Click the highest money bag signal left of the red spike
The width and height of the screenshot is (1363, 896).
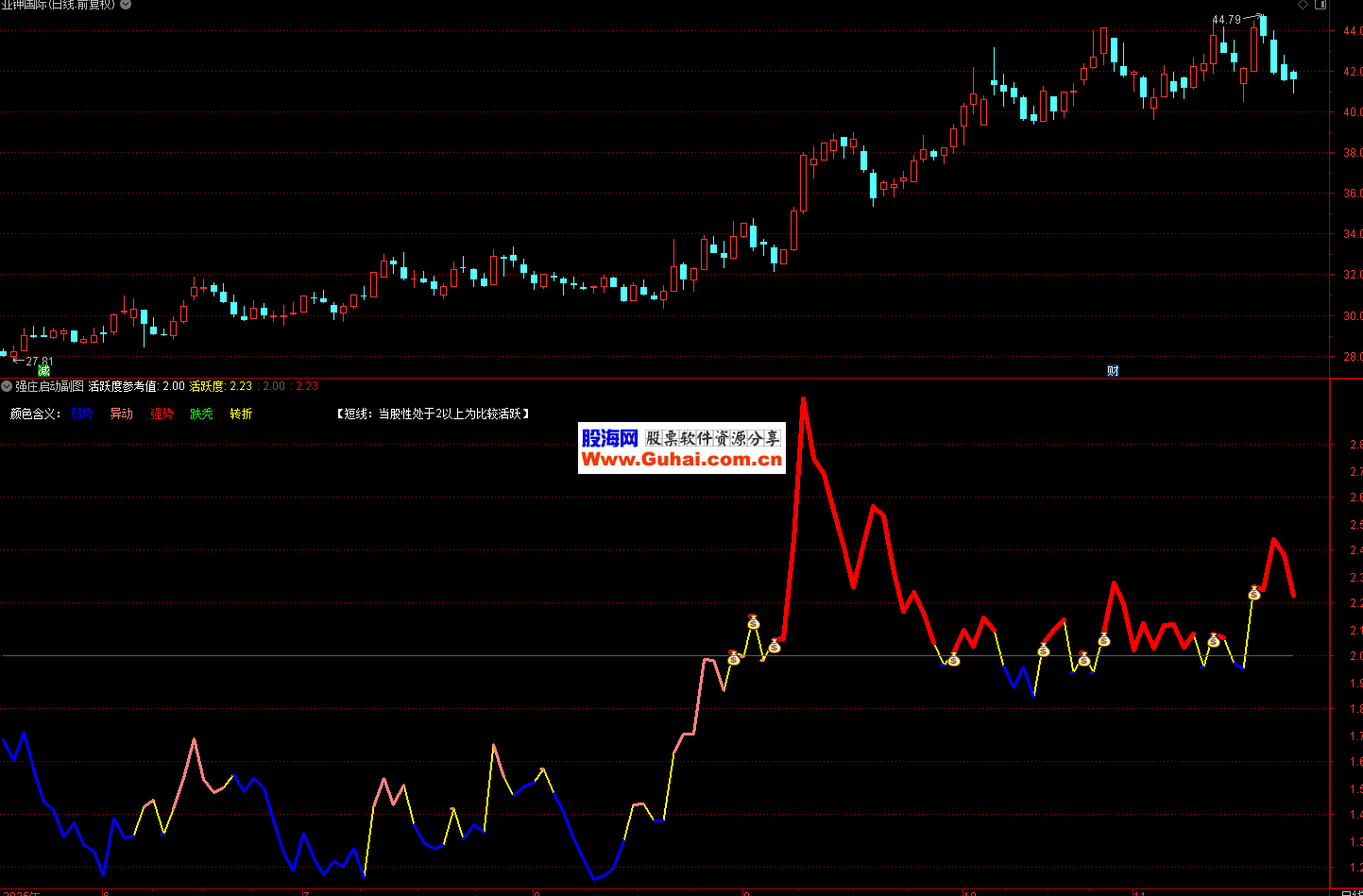753,622
